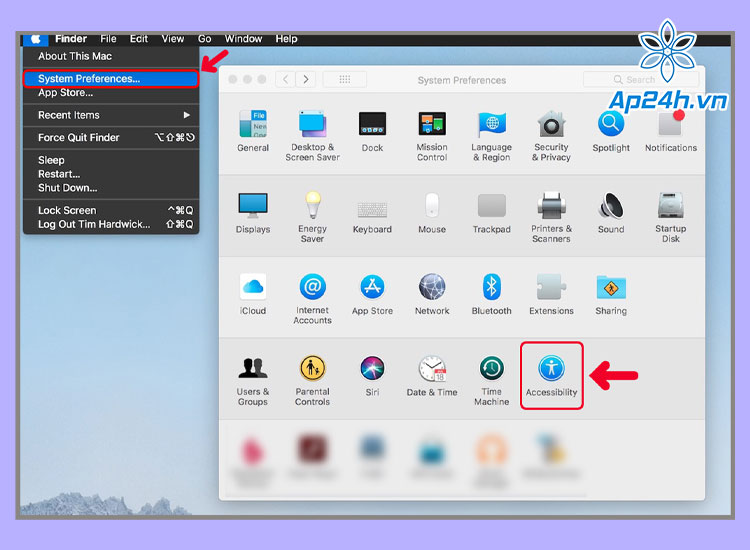Open the Edit menu
The image size is (750, 550).
[x=139, y=39]
